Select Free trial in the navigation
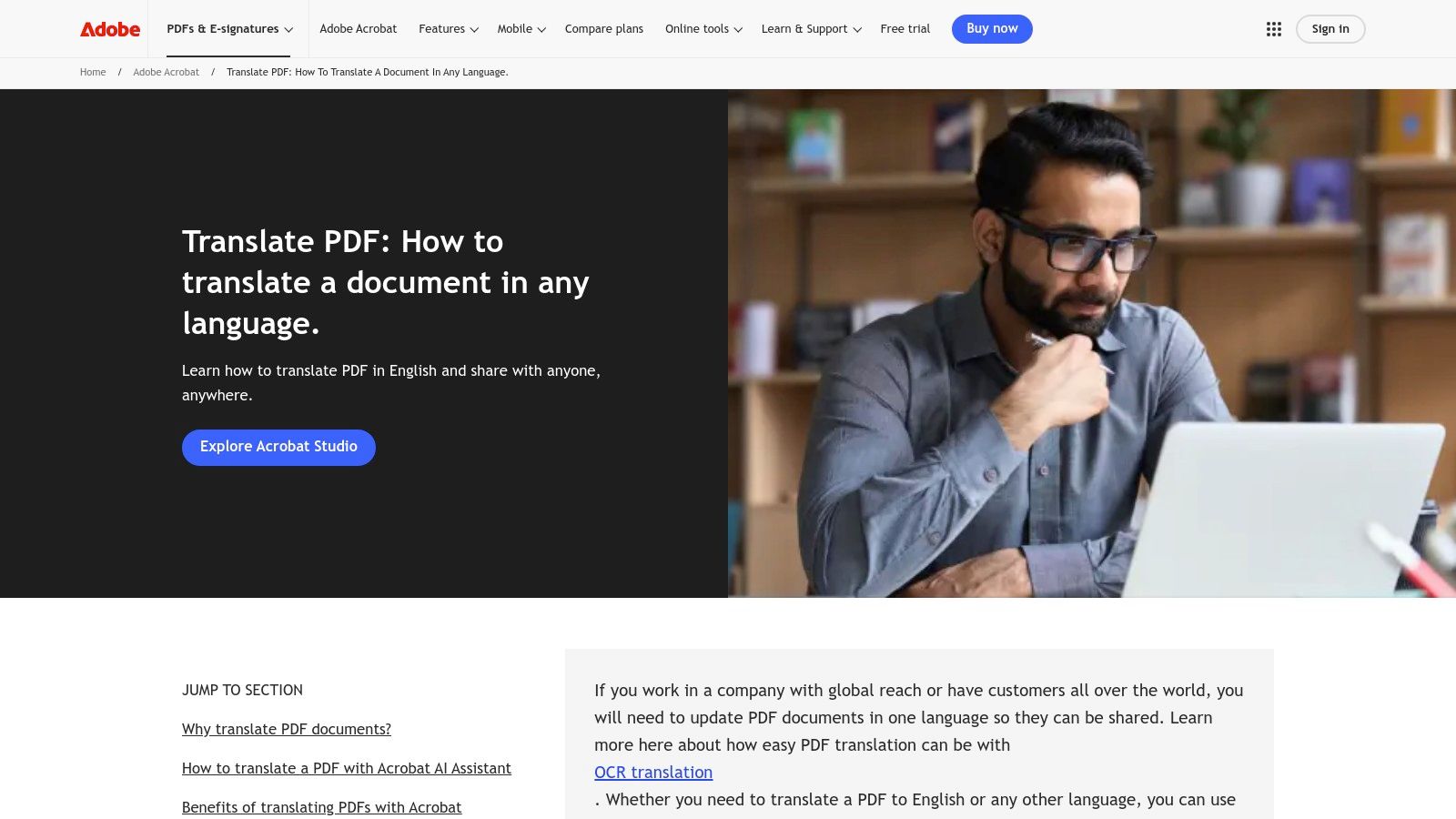Screen dimensions: 1456x819 click(x=905, y=28)
